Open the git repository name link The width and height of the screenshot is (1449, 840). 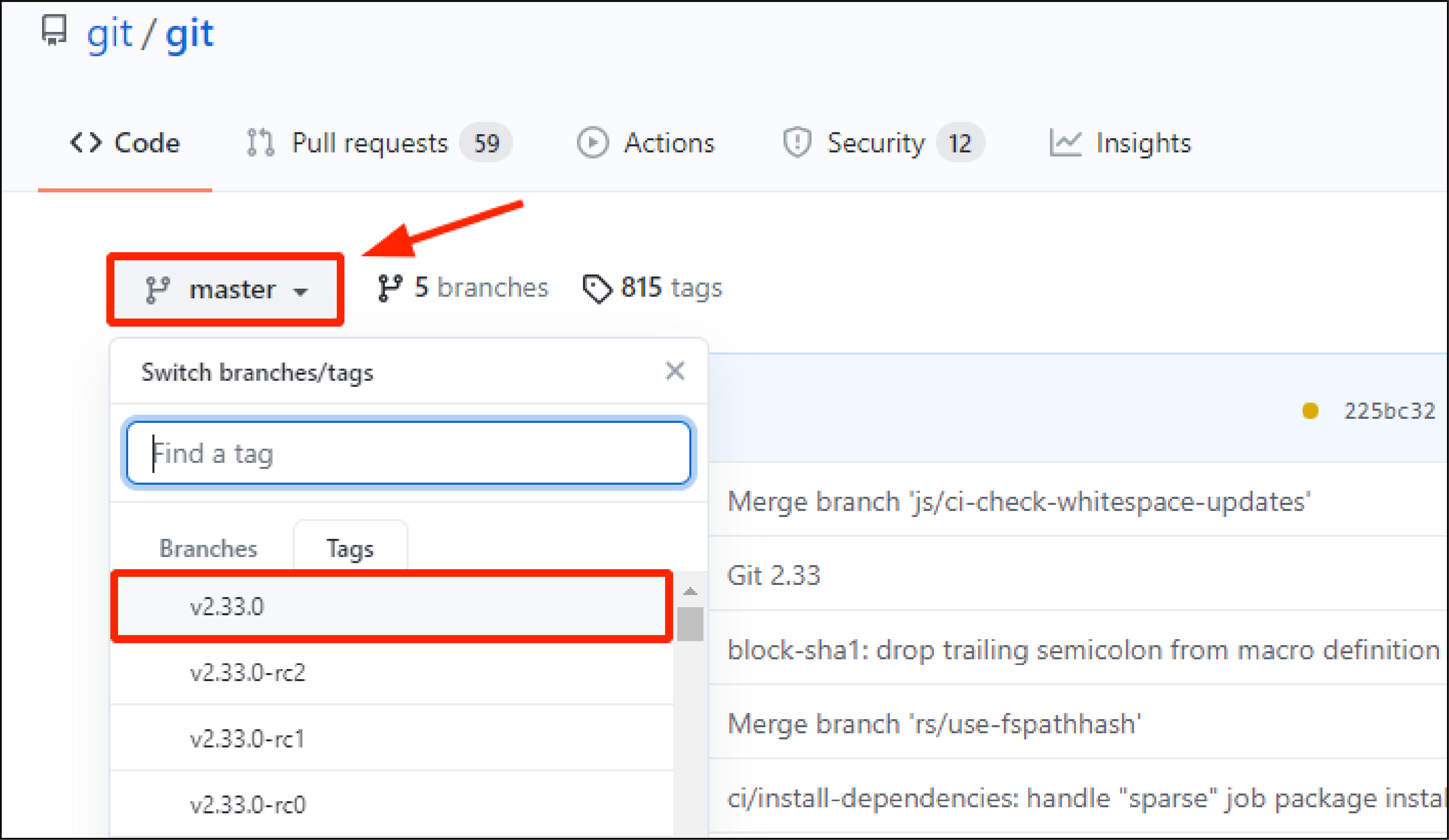[x=190, y=33]
